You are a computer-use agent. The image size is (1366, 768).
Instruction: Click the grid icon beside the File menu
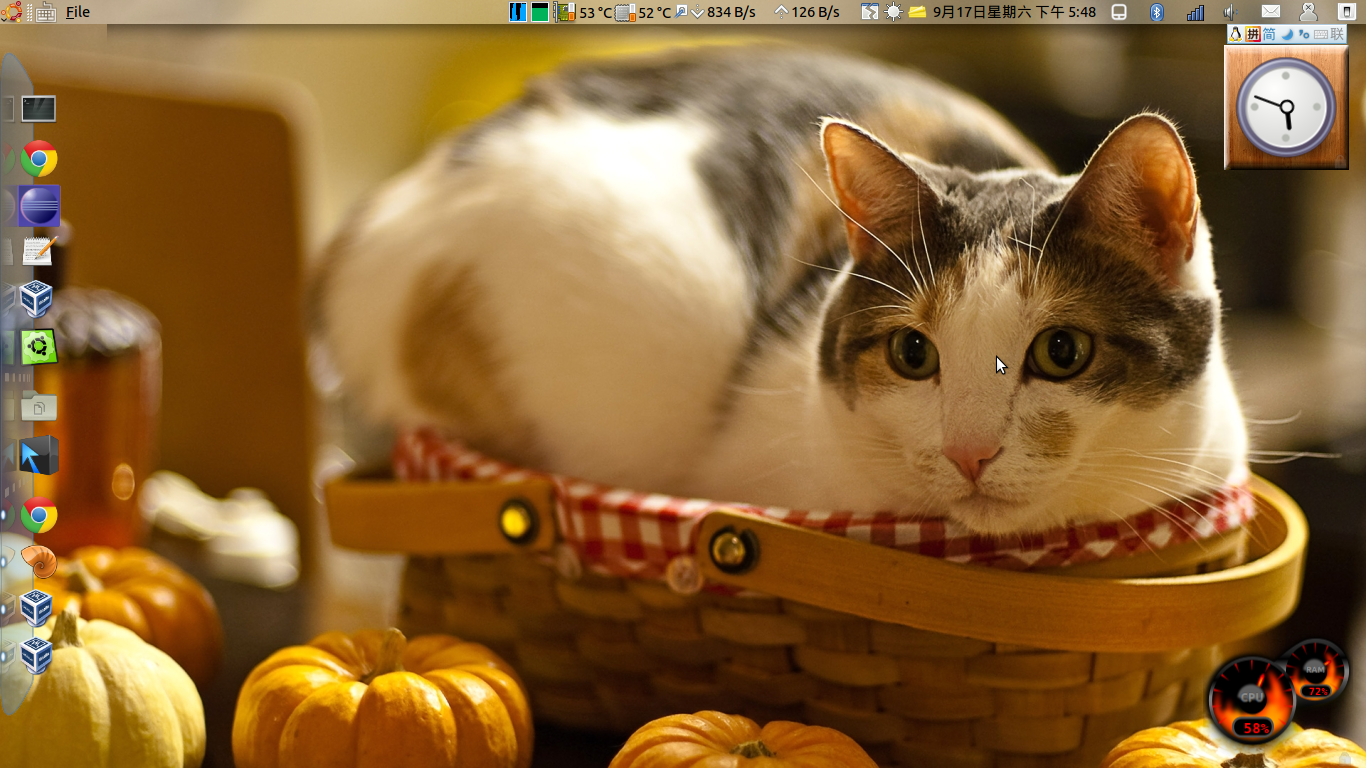45,12
